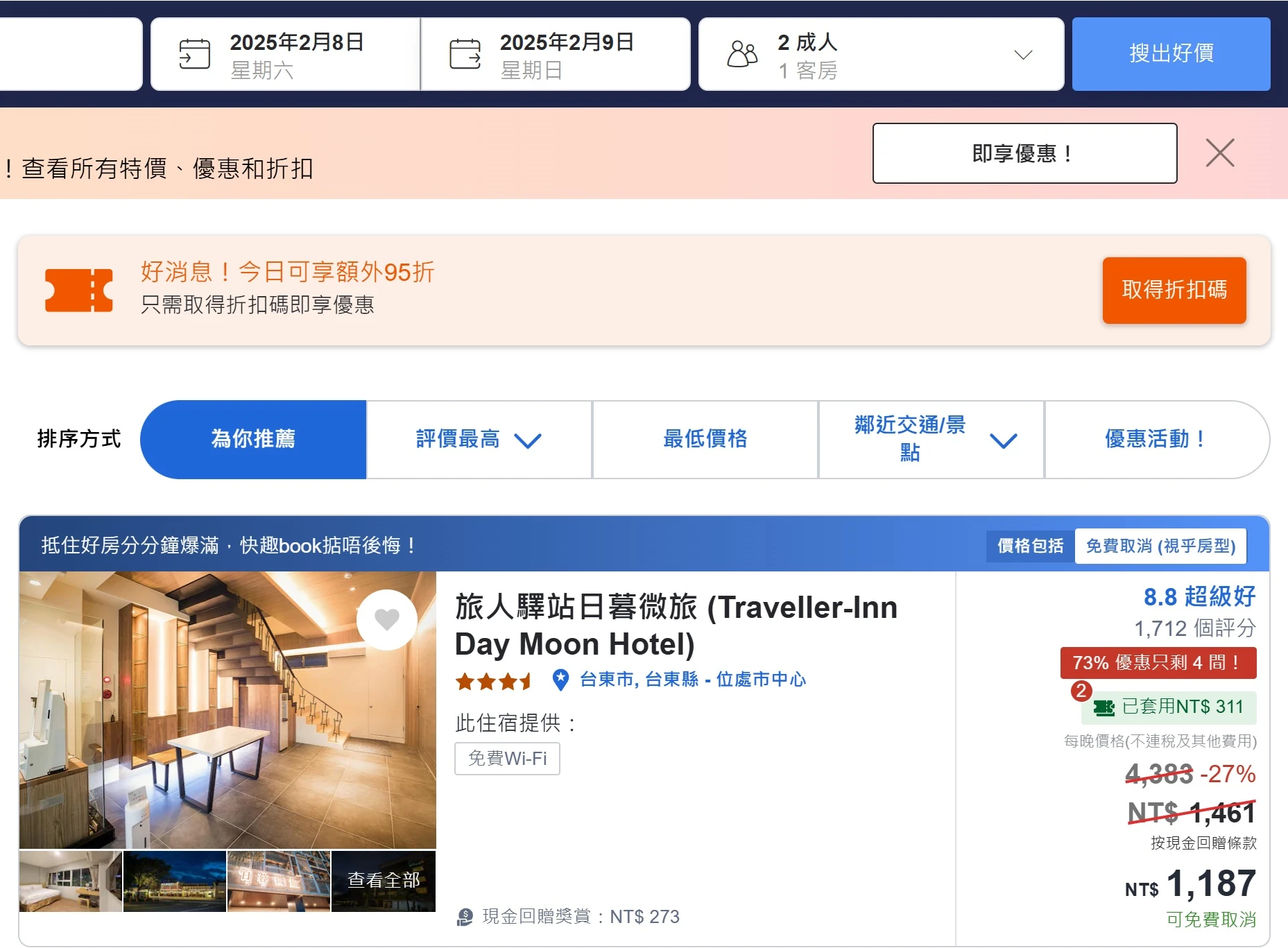Expand the 評價最高 sort dropdown
Screen dimensions: 1288x948
click(x=528, y=440)
